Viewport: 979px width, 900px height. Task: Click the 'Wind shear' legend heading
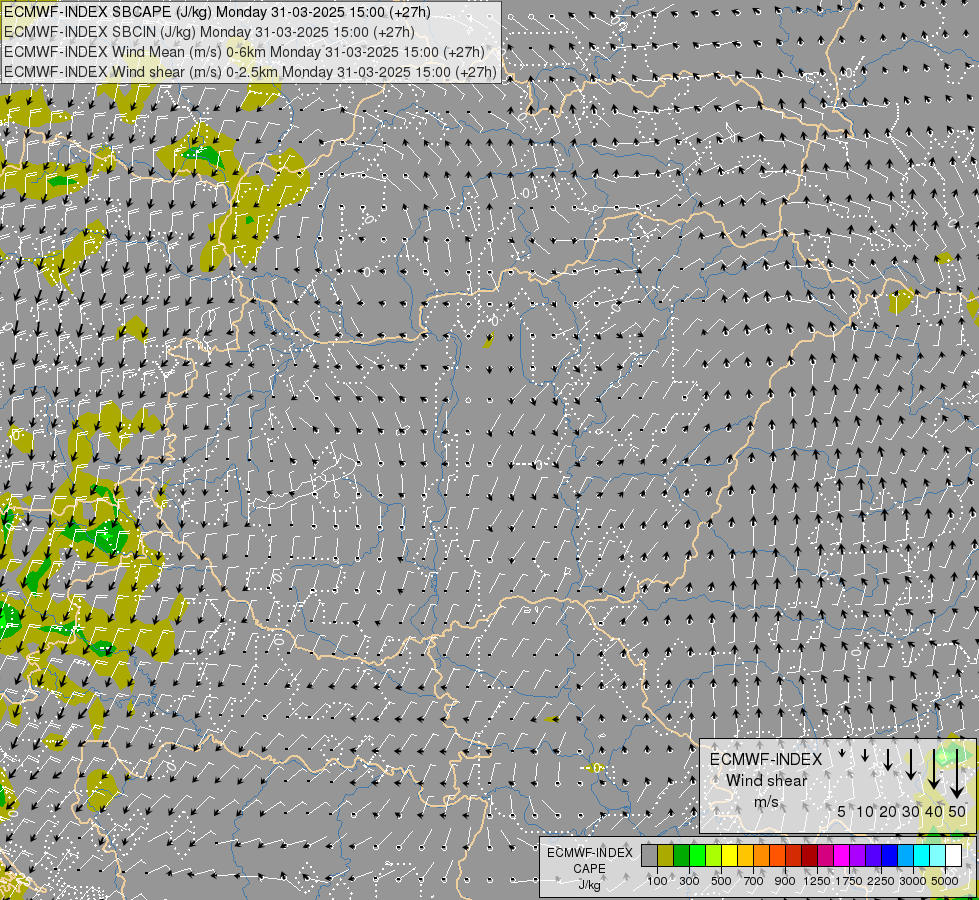766,781
